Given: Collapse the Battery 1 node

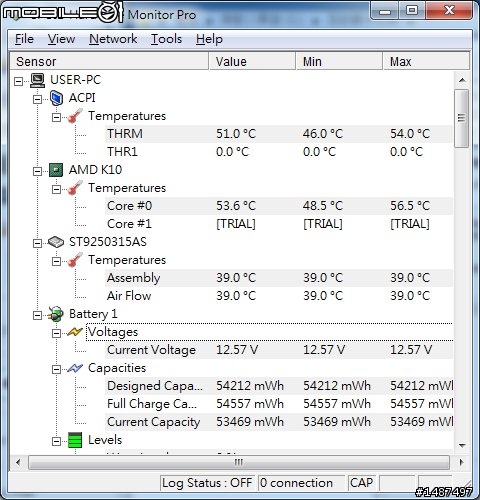Looking at the screenshot, I should coord(38,315).
